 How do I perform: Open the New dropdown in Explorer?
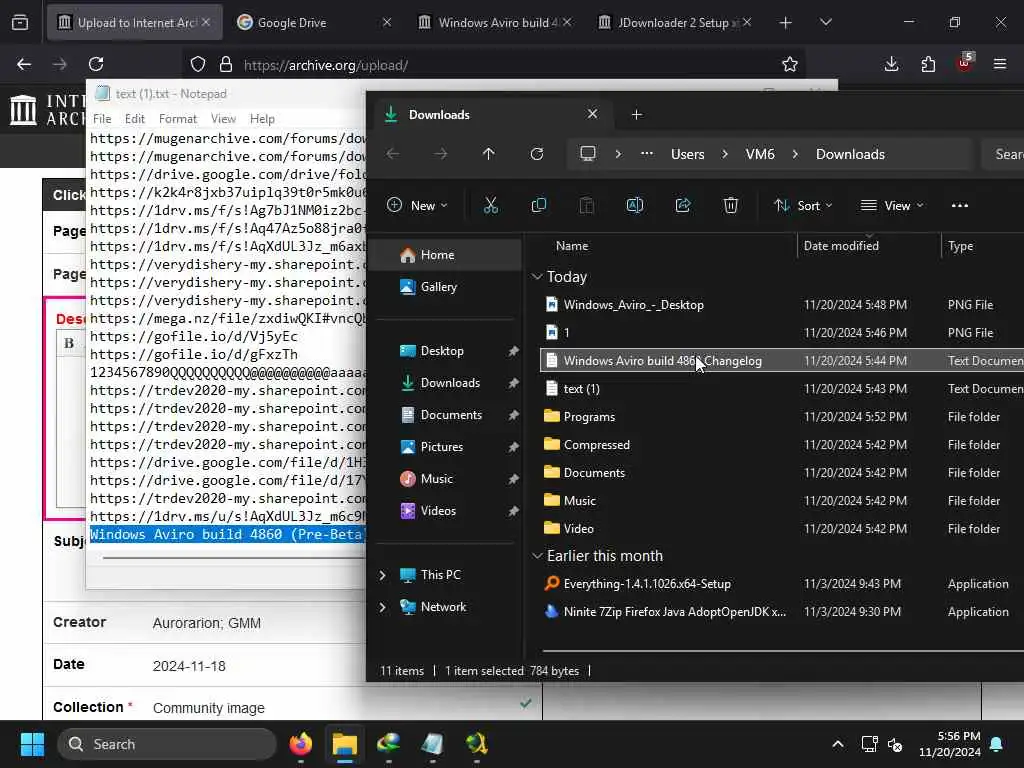pyautogui.click(x=417, y=206)
